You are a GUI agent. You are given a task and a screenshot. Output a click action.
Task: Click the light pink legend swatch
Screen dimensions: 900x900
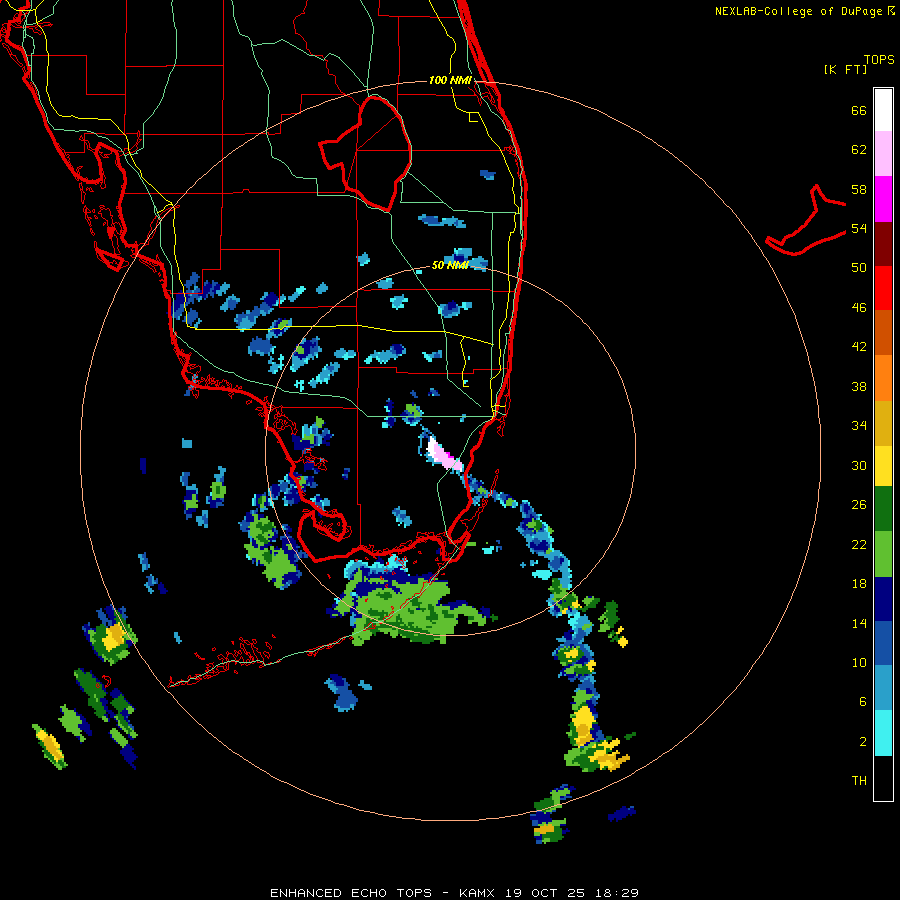click(883, 153)
